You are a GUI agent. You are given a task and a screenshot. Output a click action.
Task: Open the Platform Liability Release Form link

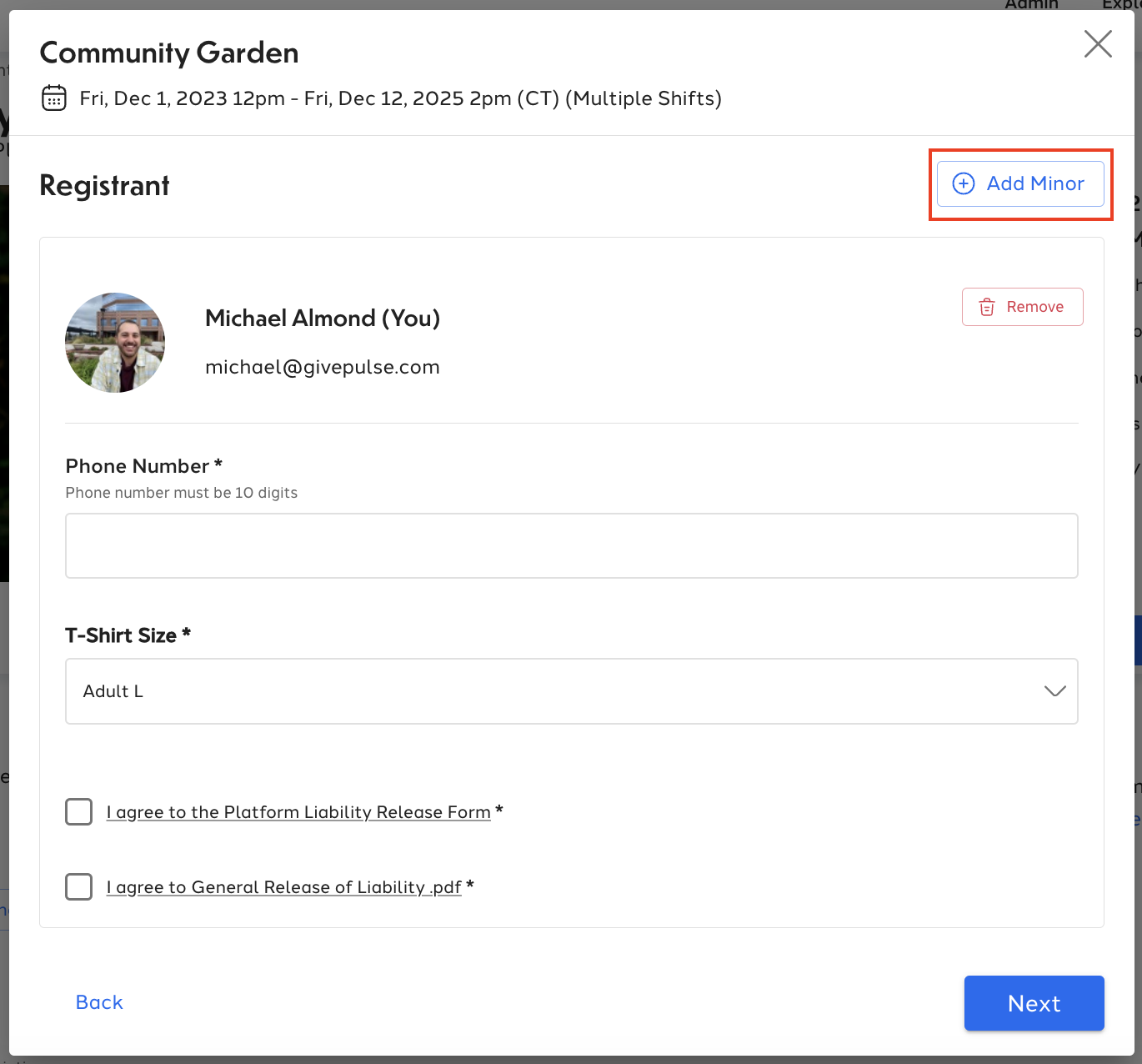(x=298, y=812)
